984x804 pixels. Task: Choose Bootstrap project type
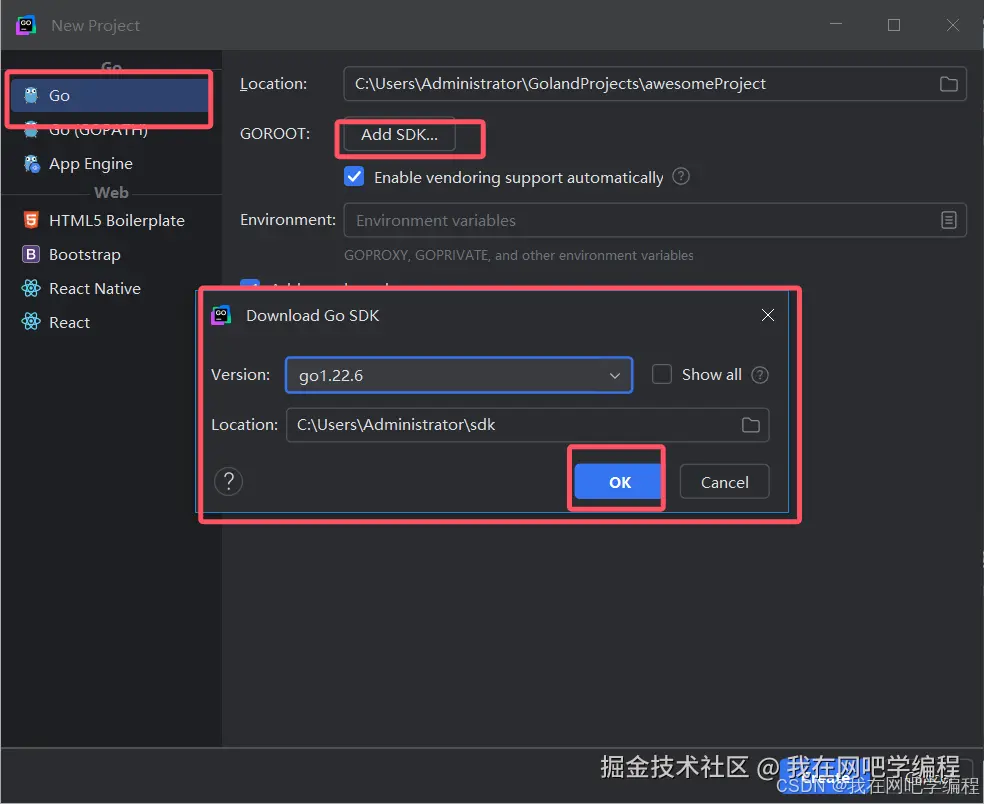tap(85, 254)
